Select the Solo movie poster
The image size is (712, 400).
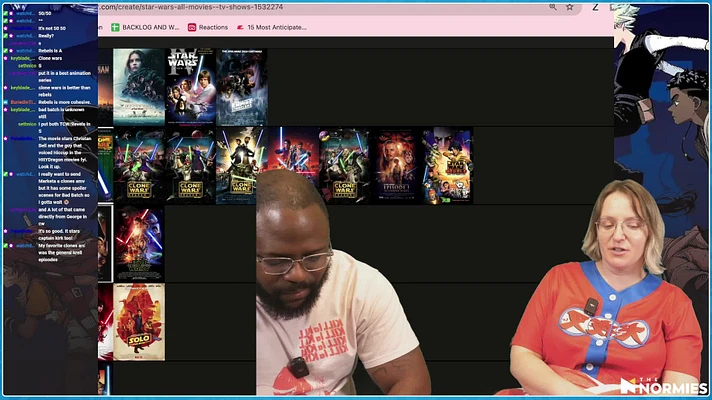[x=139, y=322]
